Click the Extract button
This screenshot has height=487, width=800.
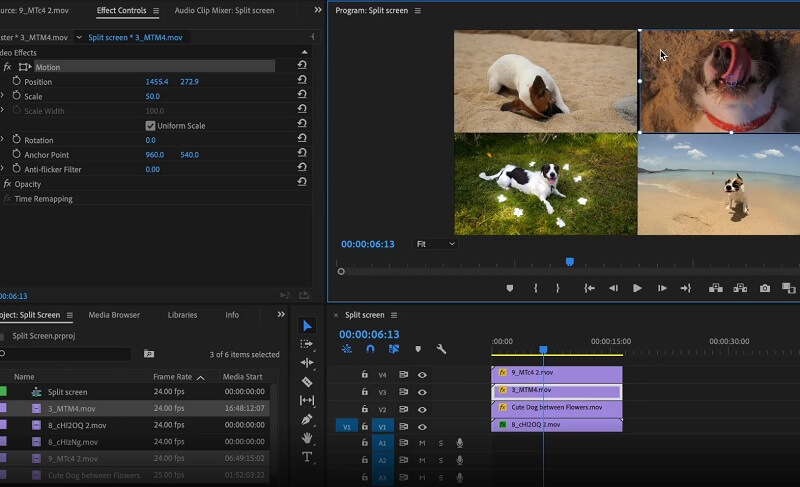tap(740, 288)
